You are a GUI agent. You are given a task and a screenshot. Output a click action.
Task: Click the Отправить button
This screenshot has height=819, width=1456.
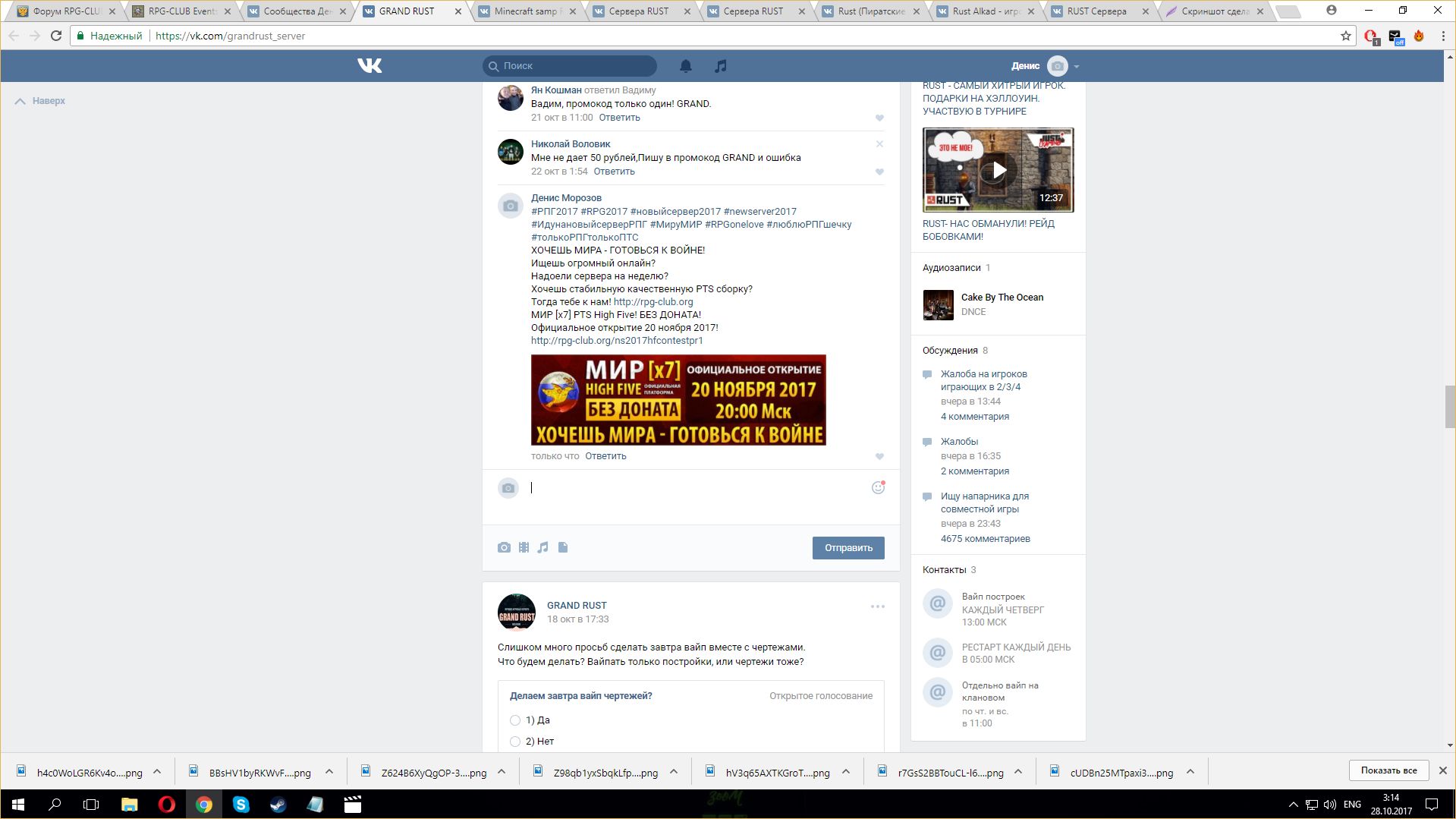(848, 548)
